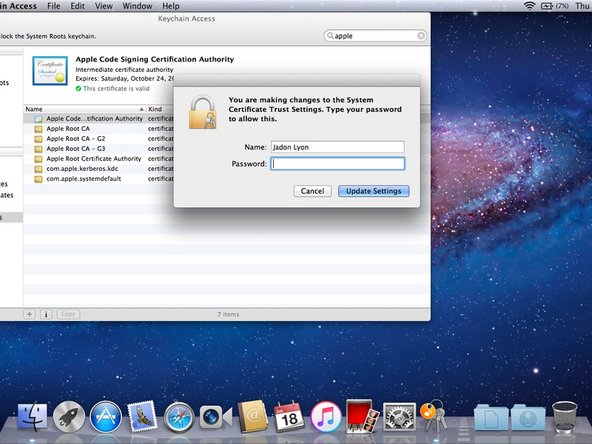Open Finder from the dock
The image size is (592, 444).
click(32, 416)
